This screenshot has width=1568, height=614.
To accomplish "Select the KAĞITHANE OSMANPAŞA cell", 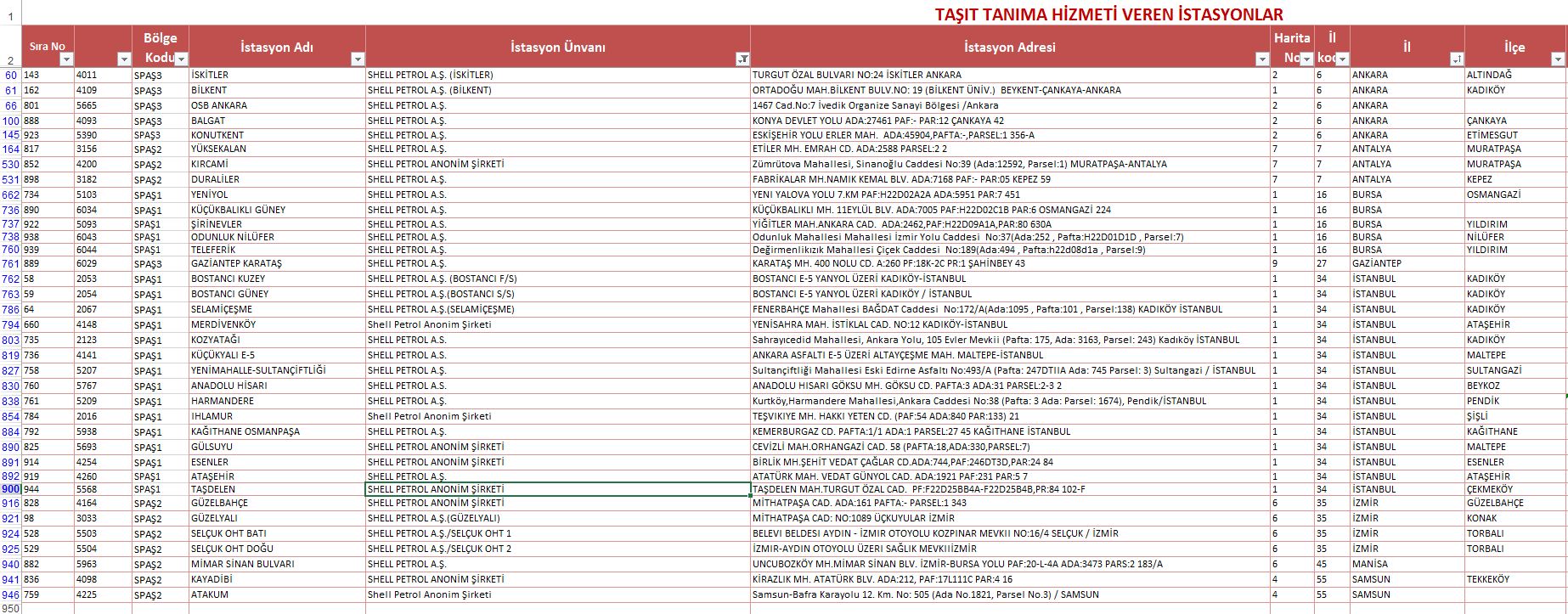I will [277, 431].
